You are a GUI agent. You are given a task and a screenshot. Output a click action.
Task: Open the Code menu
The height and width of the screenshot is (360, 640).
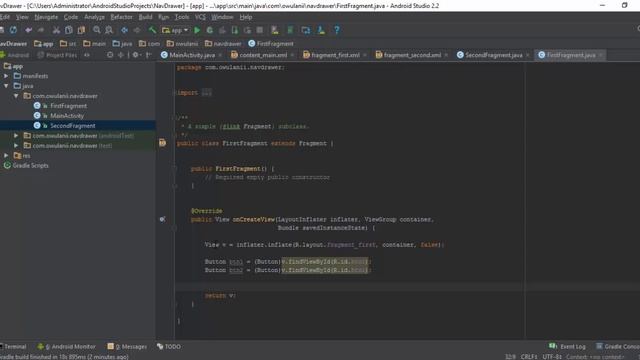(71, 17)
